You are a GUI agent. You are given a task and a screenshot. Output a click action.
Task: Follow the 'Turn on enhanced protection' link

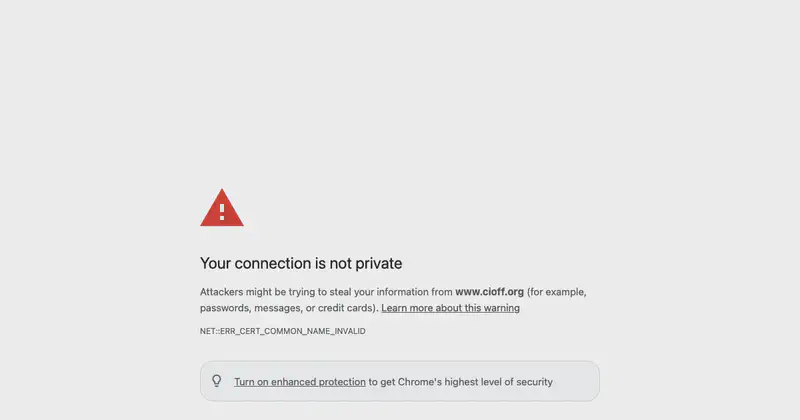coord(300,382)
